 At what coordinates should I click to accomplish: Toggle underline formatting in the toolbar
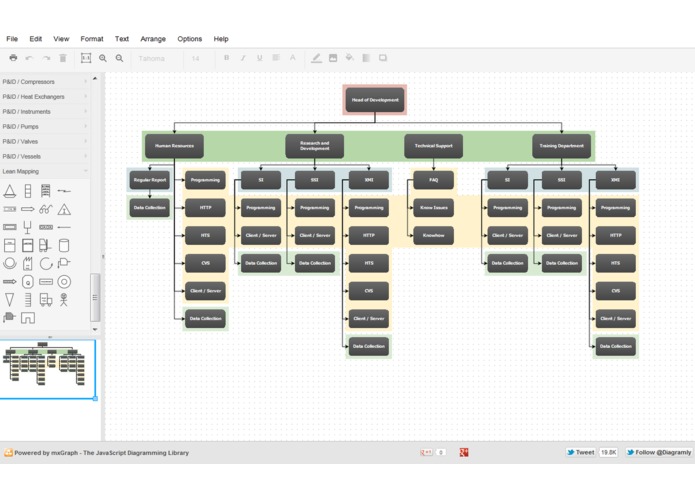pyautogui.click(x=259, y=58)
